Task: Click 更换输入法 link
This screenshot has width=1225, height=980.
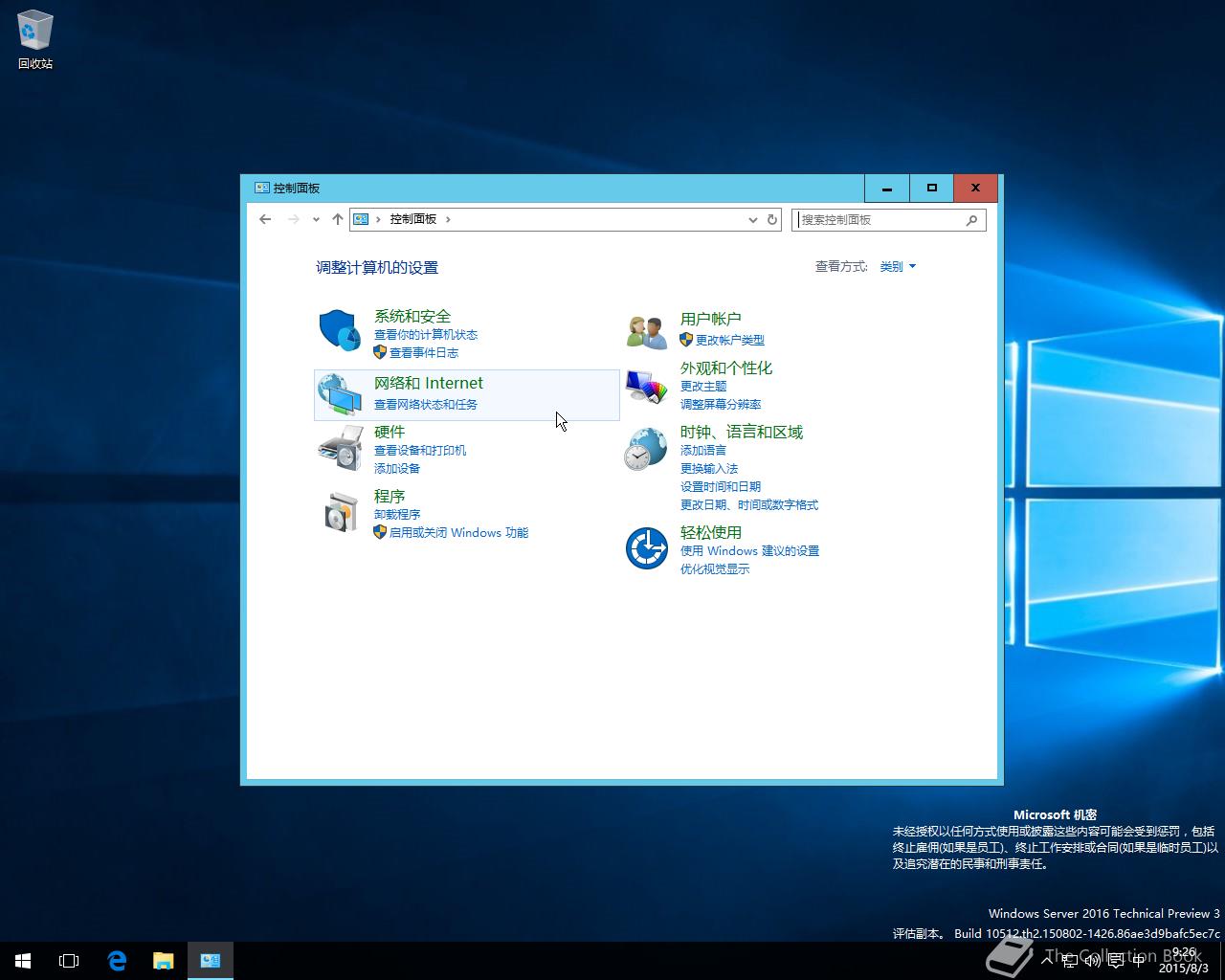Action: pos(709,469)
